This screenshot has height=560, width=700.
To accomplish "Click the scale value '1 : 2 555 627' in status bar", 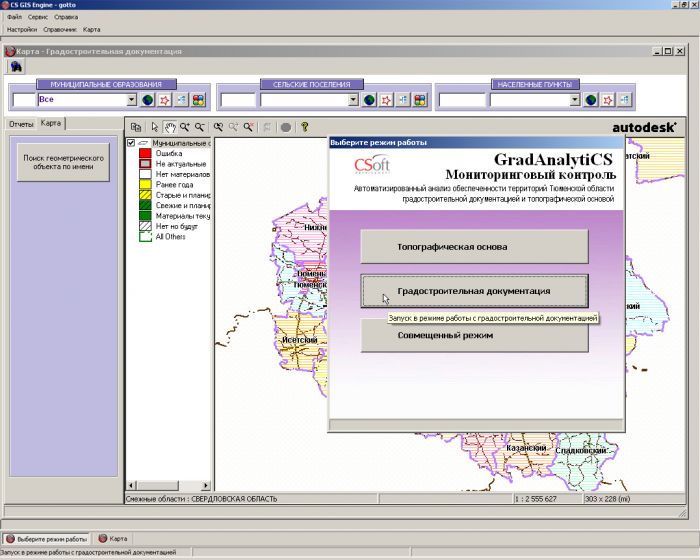I will click(x=536, y=499).
